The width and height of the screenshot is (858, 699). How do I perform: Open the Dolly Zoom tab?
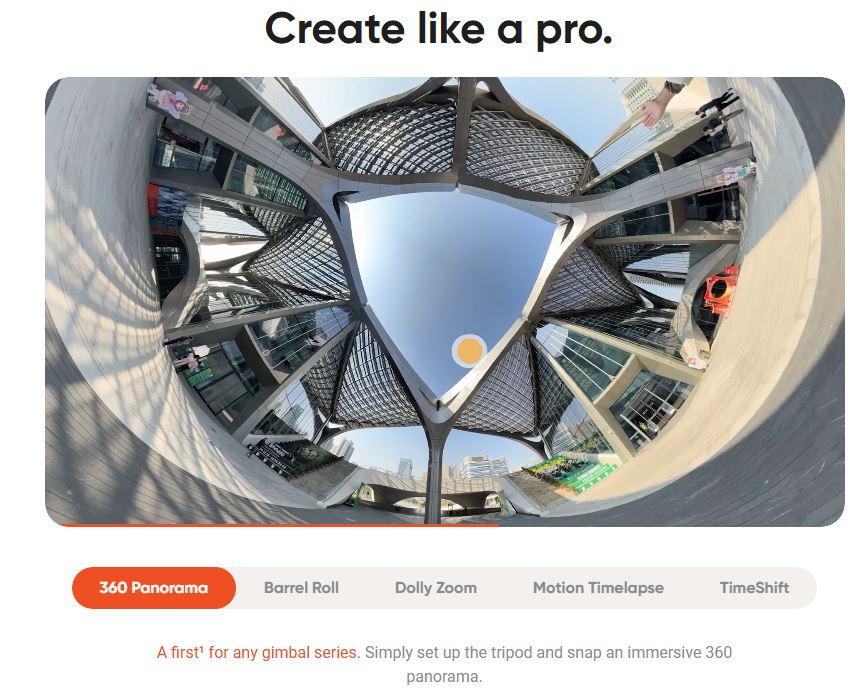coord(436,588)
